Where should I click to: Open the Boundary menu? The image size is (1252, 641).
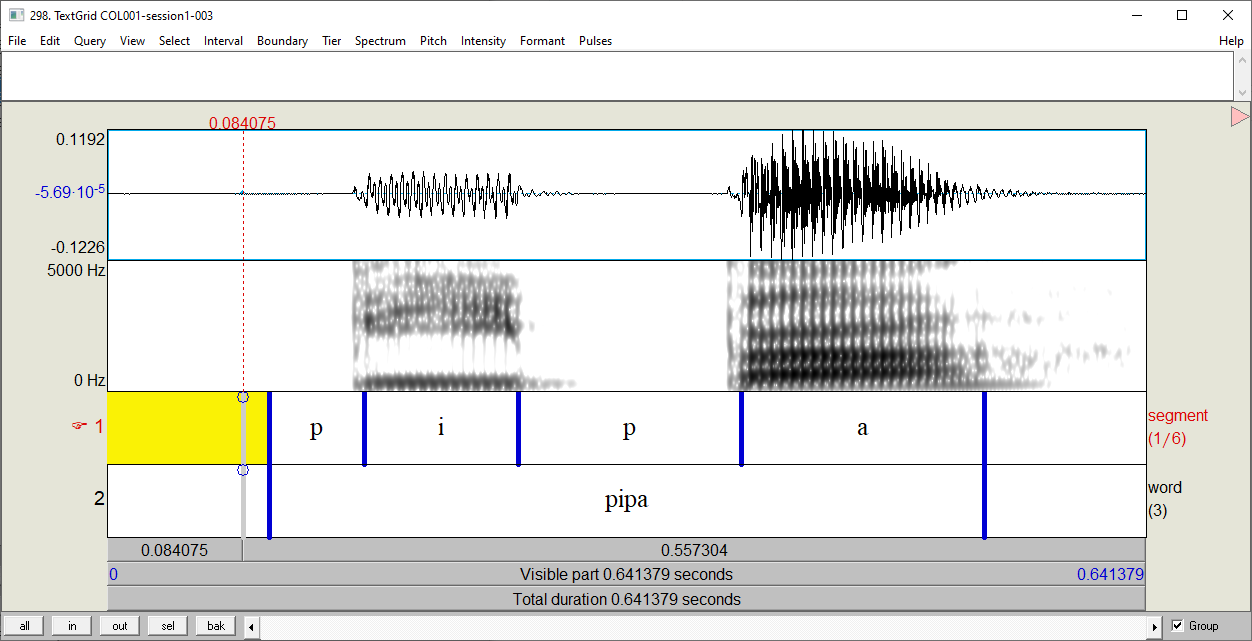pos(282,41)
